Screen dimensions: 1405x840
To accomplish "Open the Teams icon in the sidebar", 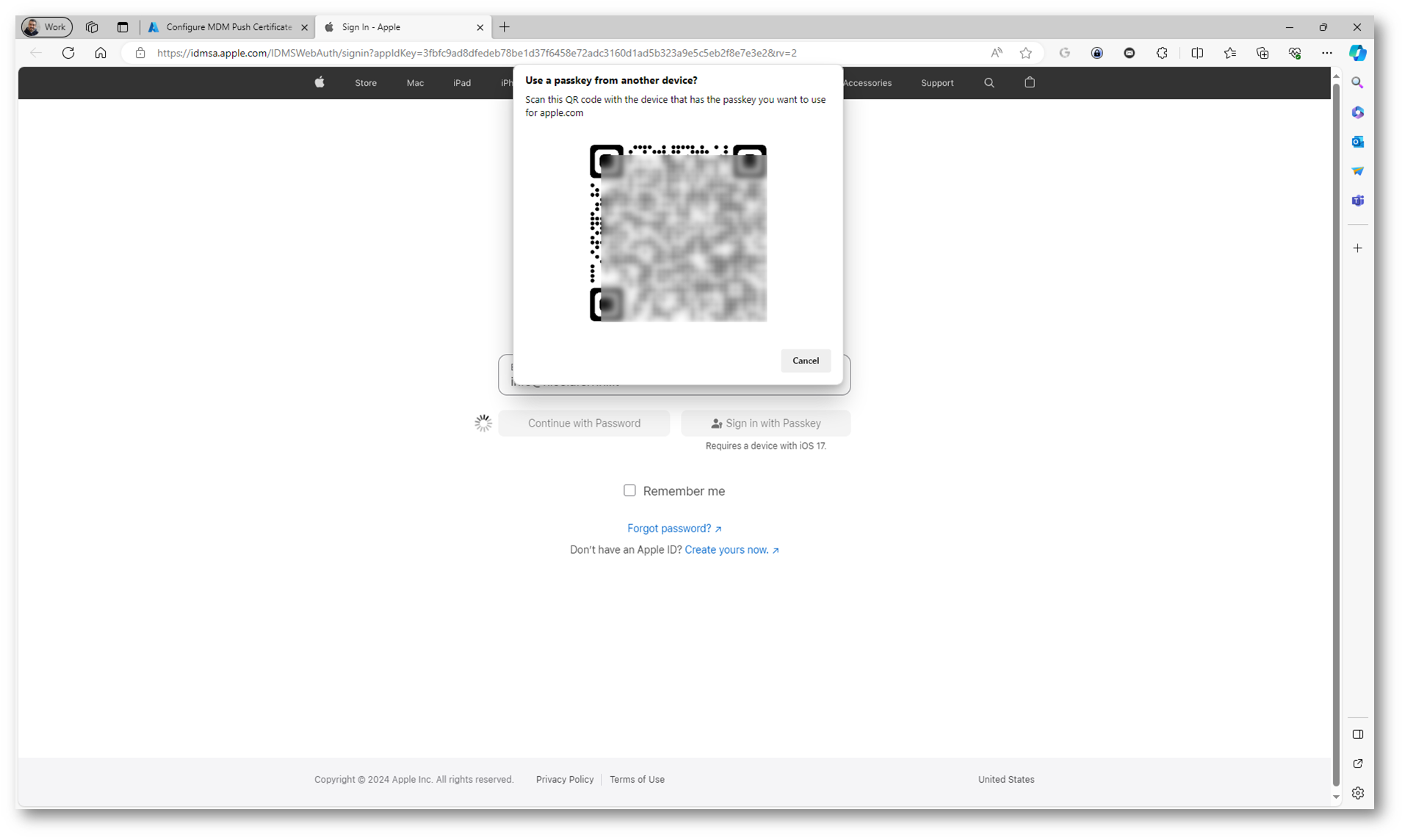I will pyautogui.click(x=1357, y=200).
